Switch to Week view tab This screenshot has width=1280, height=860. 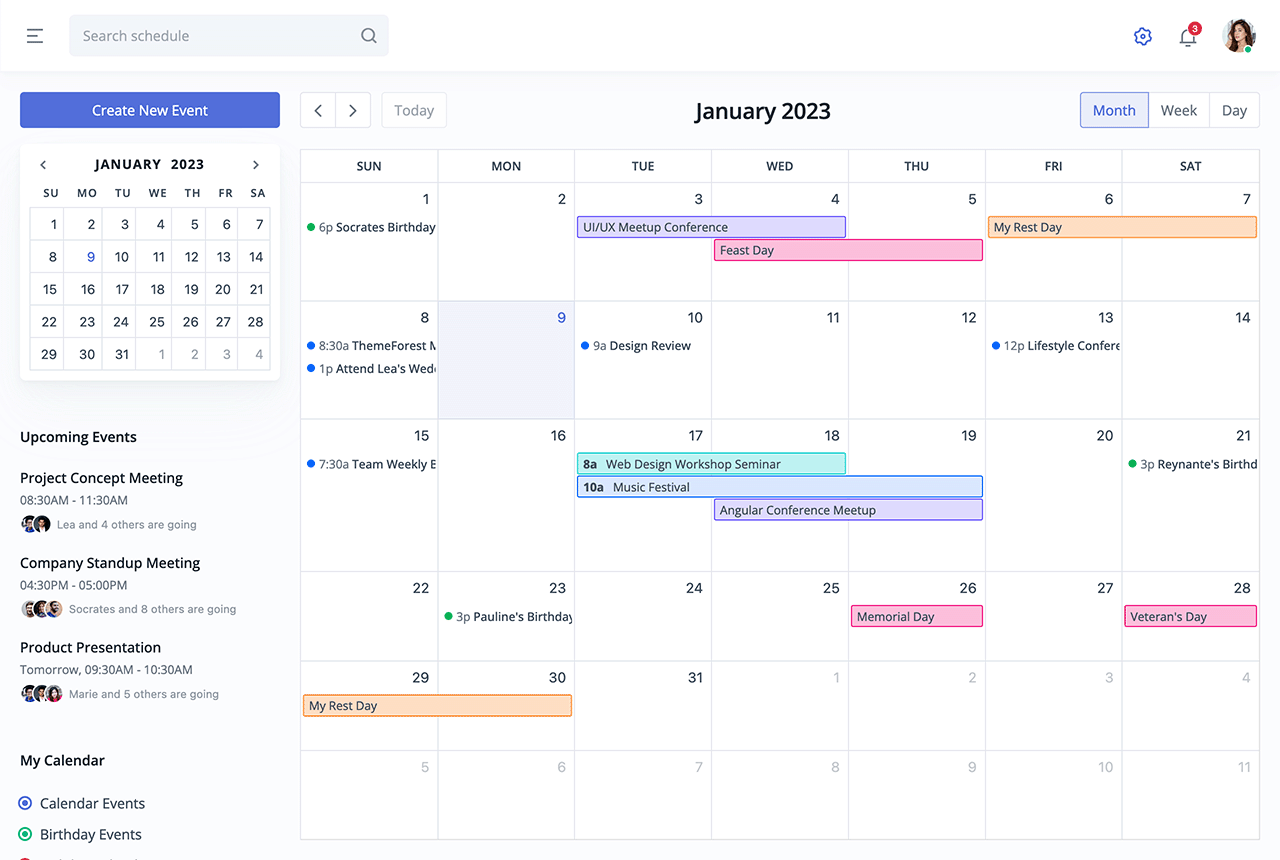[1178, 110]
